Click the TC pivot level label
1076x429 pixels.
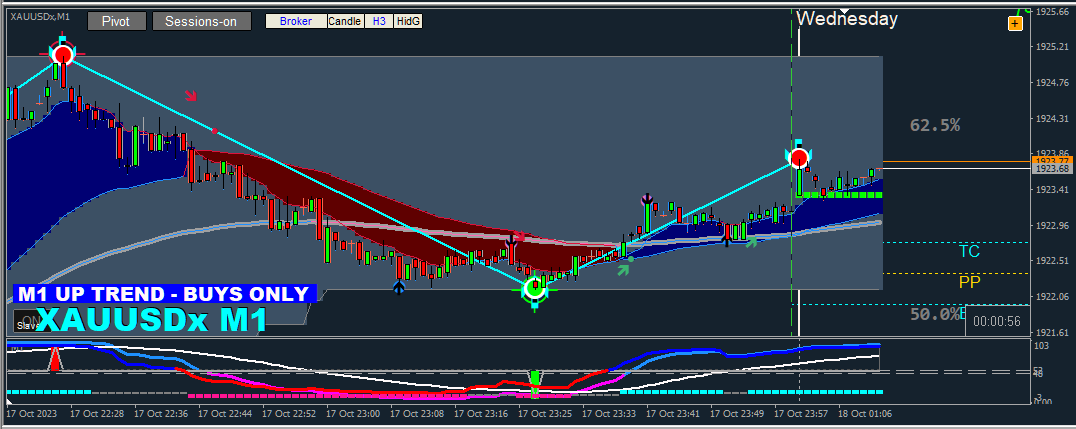(970, 251)
